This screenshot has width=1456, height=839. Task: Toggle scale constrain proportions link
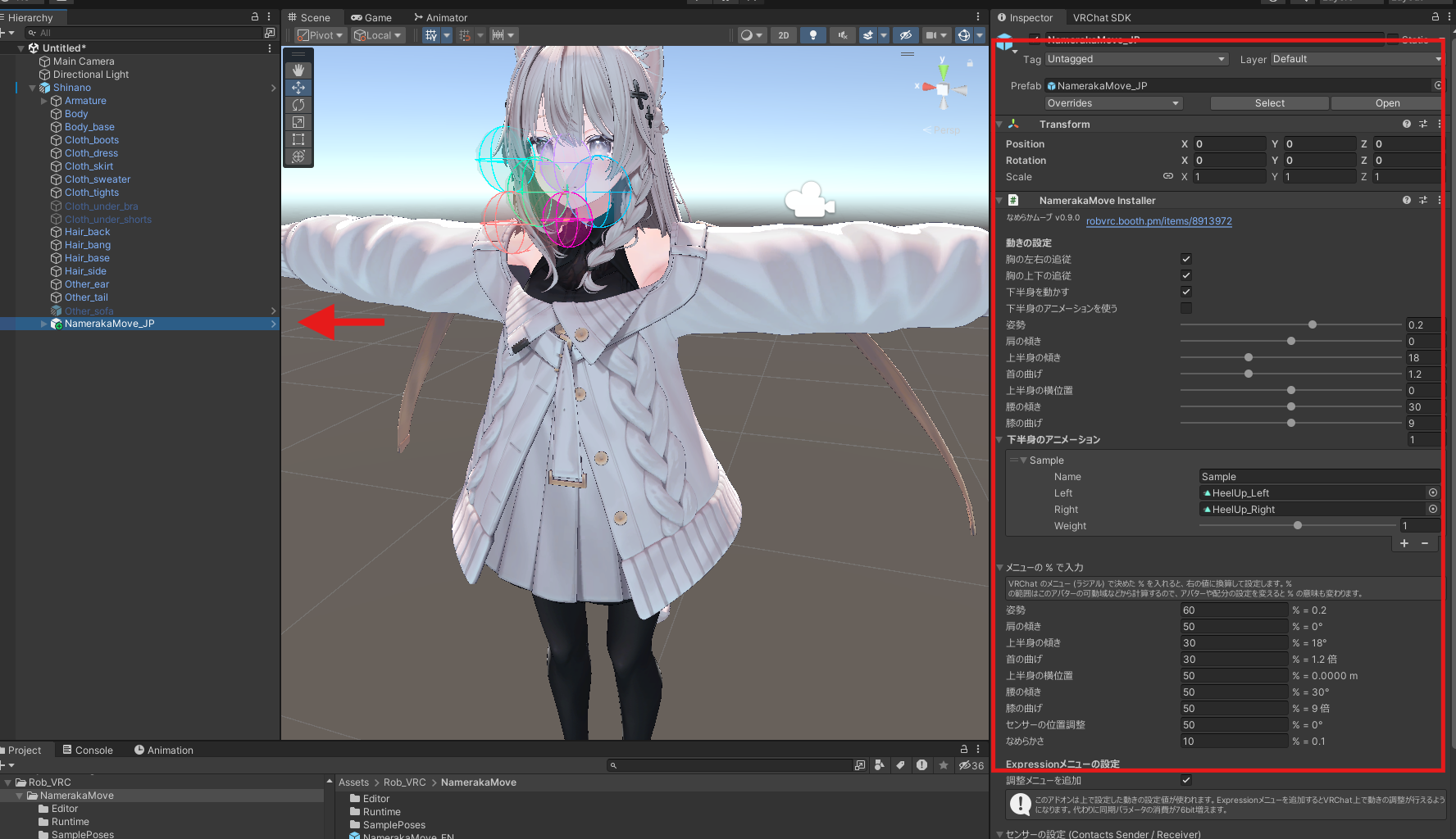[x=1168, y=176]
